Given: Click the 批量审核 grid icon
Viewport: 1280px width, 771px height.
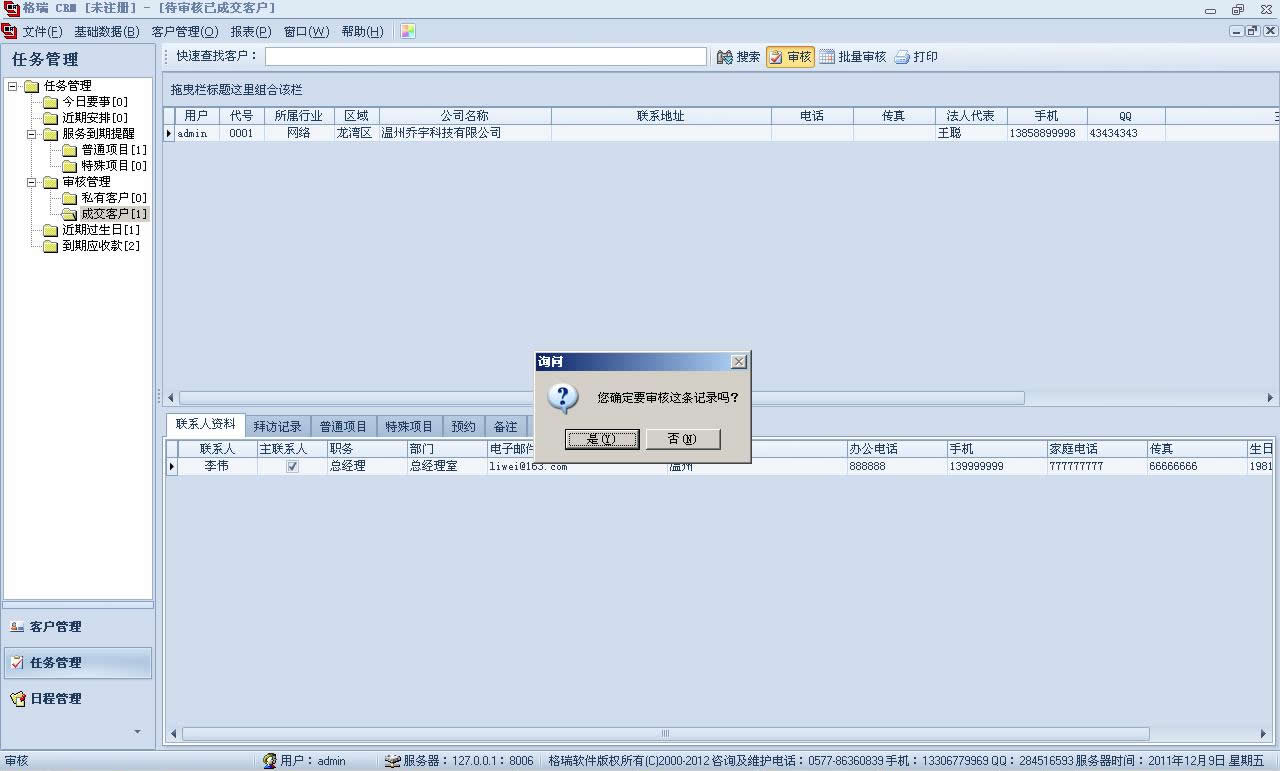Looking at the screenshot, I should (x=827, y=58).
